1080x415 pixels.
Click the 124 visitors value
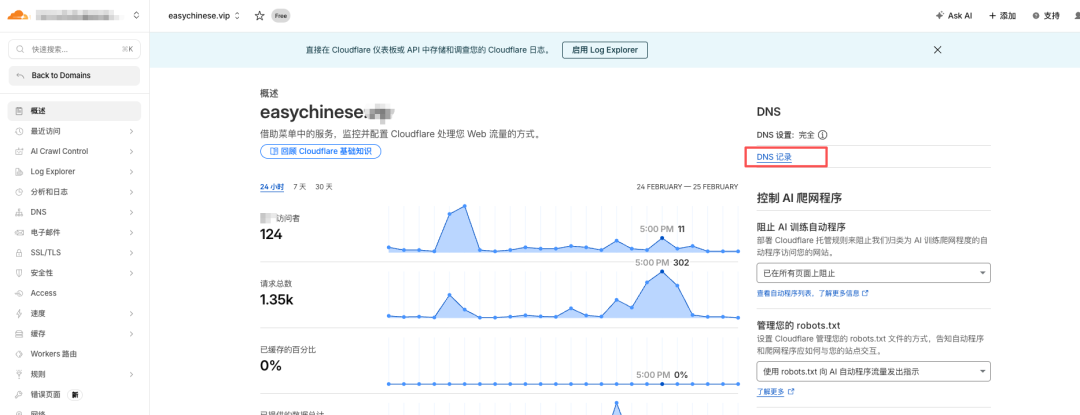(x=271, y=235)
